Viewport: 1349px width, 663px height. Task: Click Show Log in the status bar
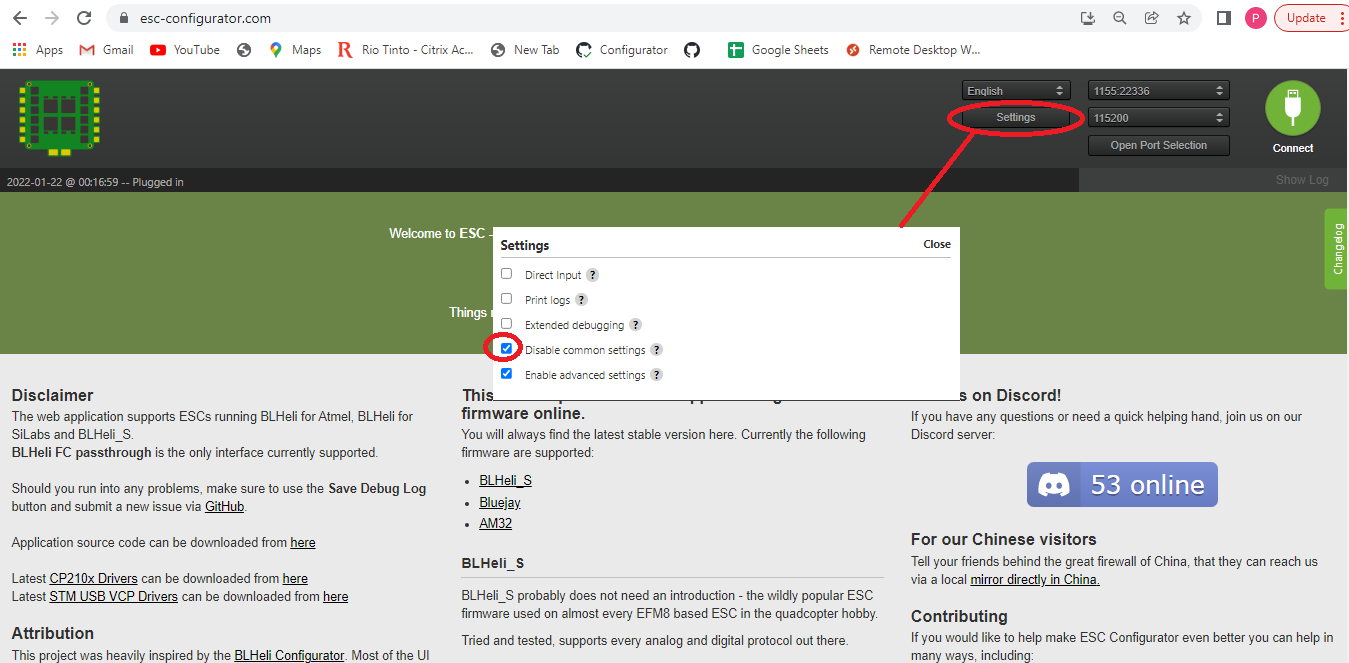(x=1301, y=180)
